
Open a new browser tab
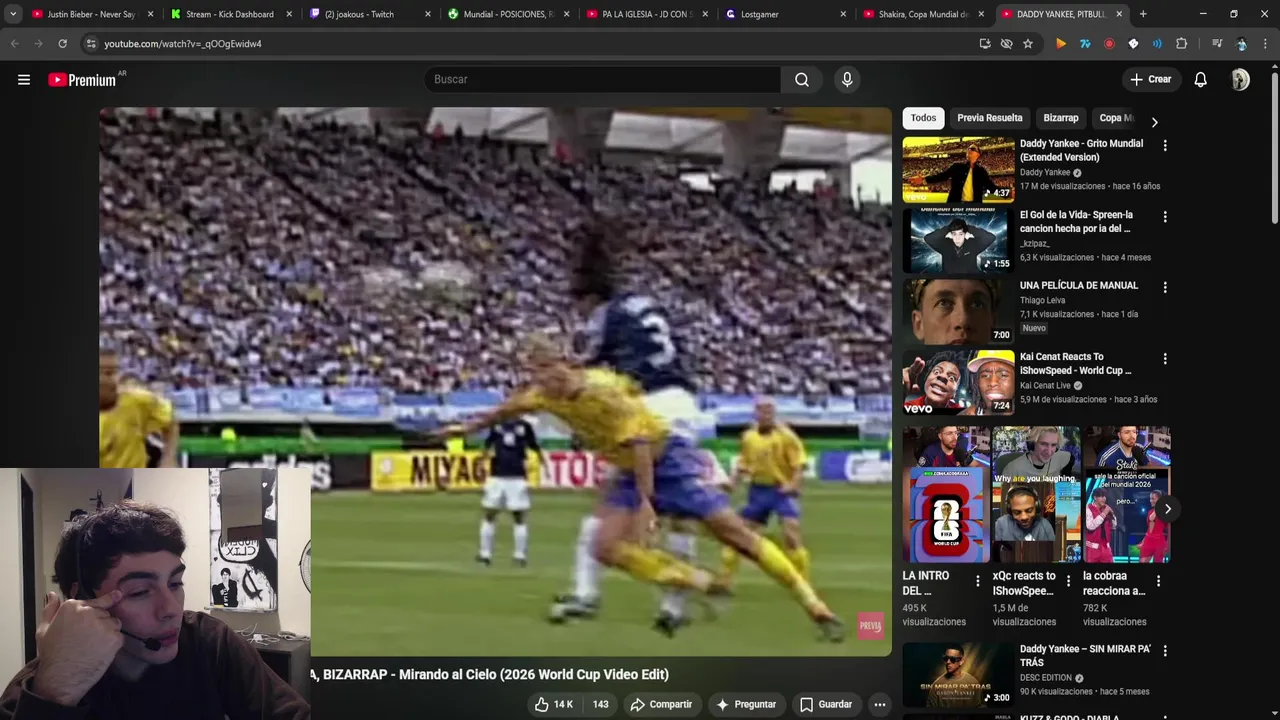1143,14
